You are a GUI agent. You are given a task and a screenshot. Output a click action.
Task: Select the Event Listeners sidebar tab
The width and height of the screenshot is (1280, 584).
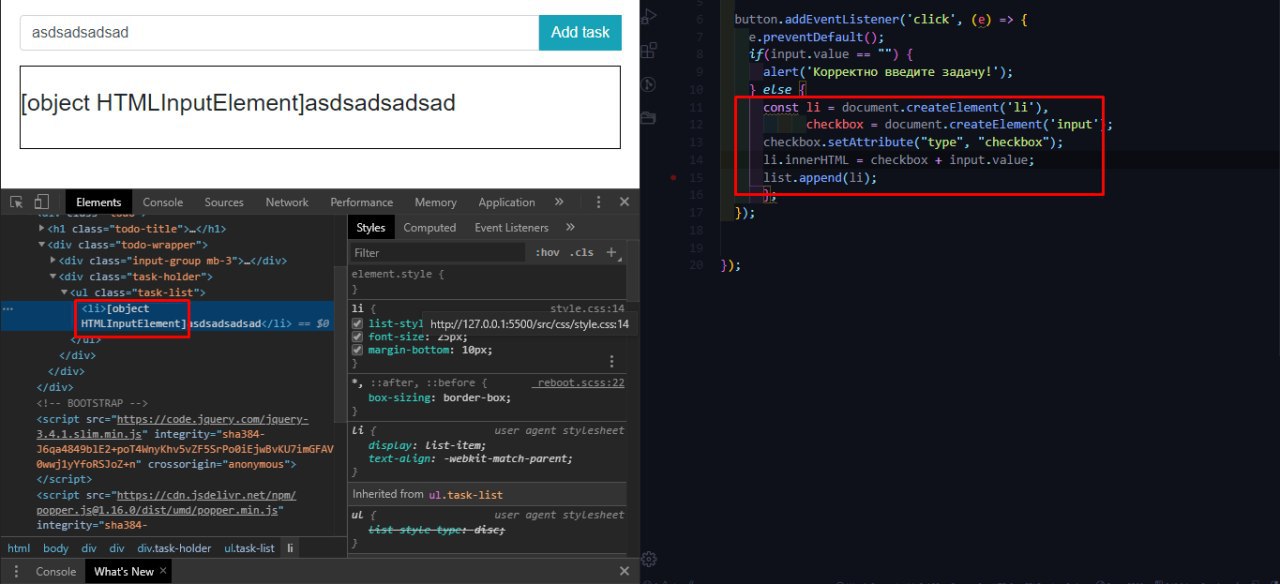[x=512, y=228]
